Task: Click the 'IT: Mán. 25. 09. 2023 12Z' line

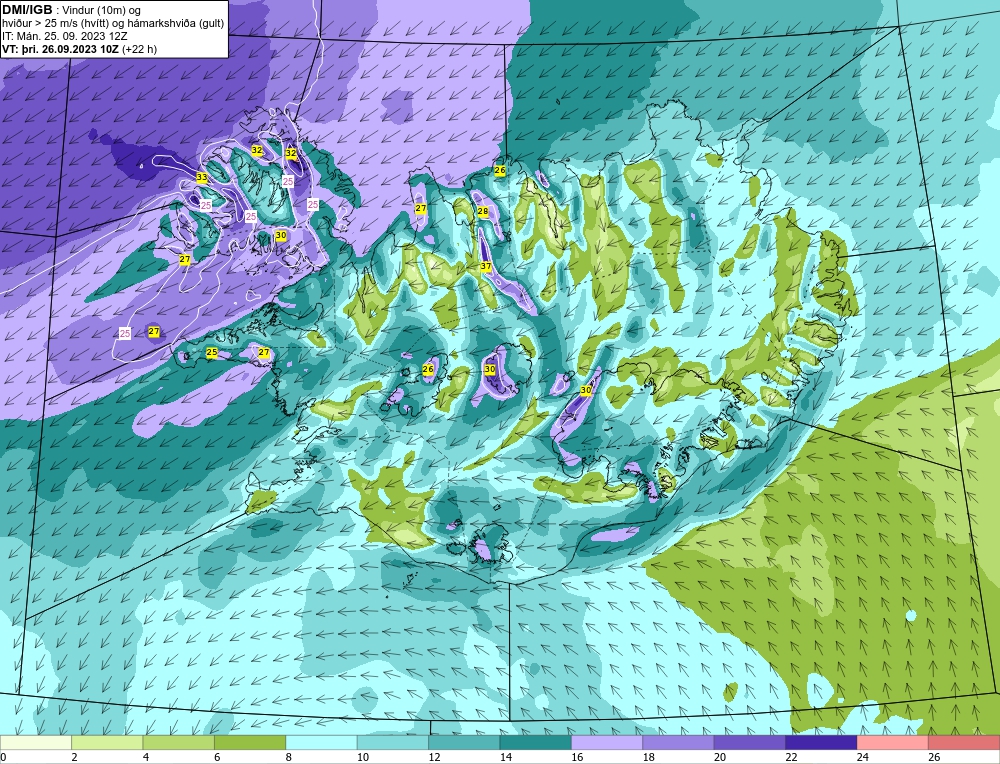Action: [x=64, y=36]
